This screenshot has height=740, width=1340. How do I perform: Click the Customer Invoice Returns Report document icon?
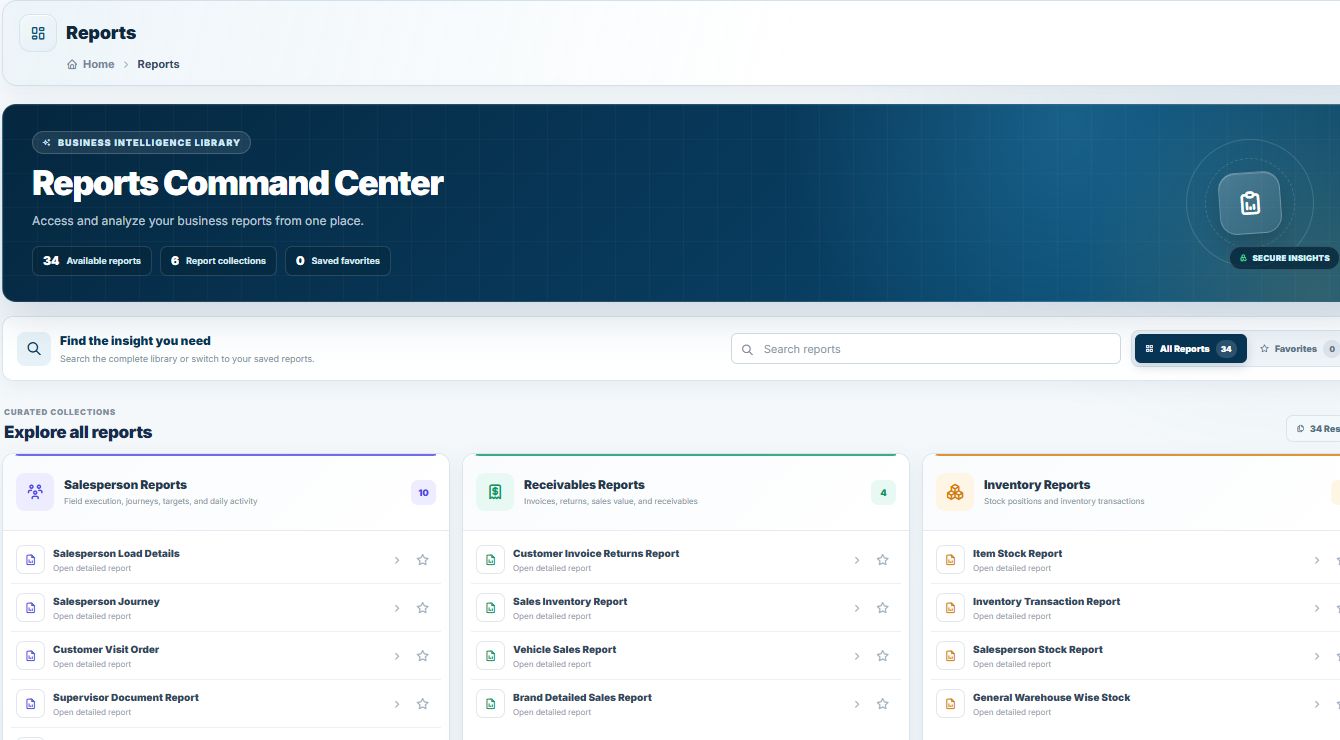tap(490, 560)
